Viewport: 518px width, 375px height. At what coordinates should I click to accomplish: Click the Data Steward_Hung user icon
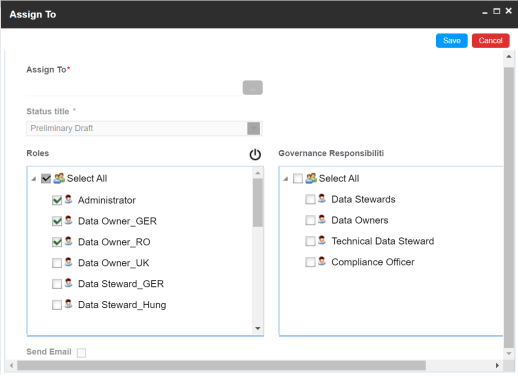[68, 304]
